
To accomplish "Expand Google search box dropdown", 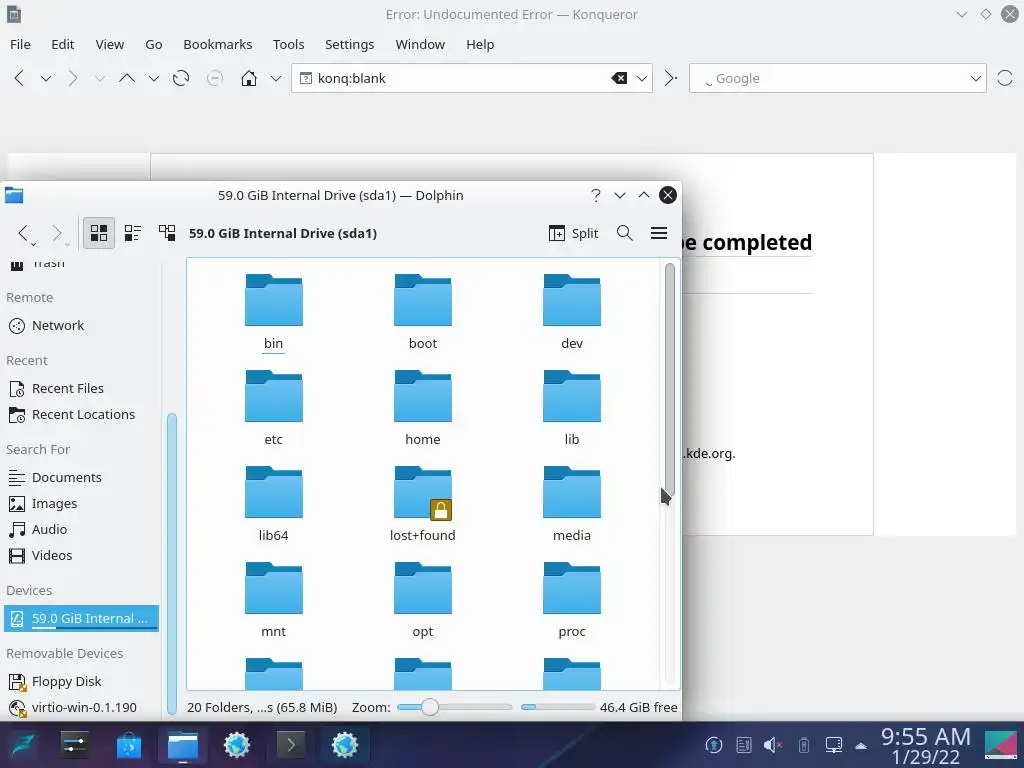I will [x=975, y=78].
